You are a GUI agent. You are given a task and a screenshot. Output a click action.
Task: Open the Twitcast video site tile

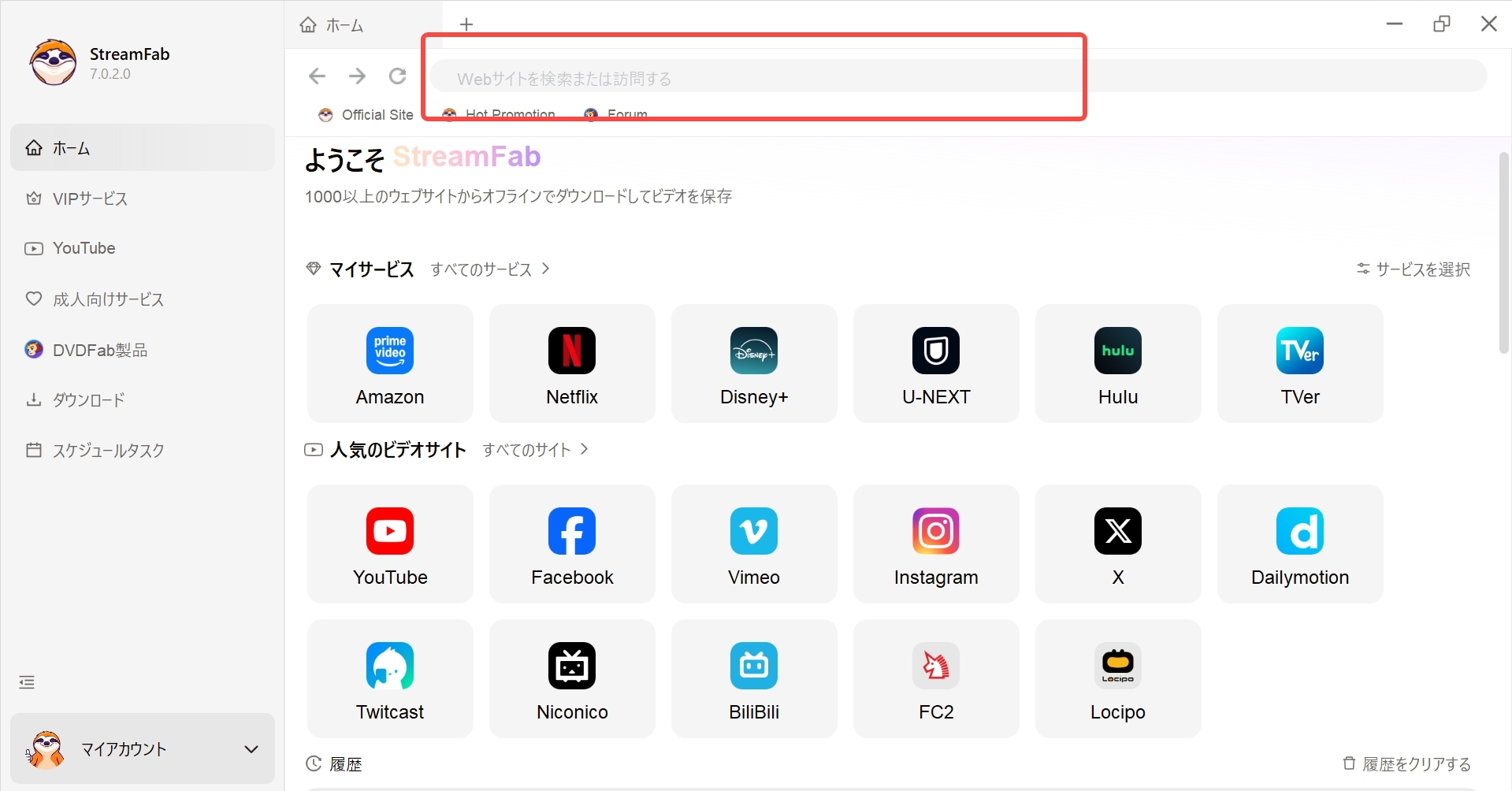click(390, 678)
